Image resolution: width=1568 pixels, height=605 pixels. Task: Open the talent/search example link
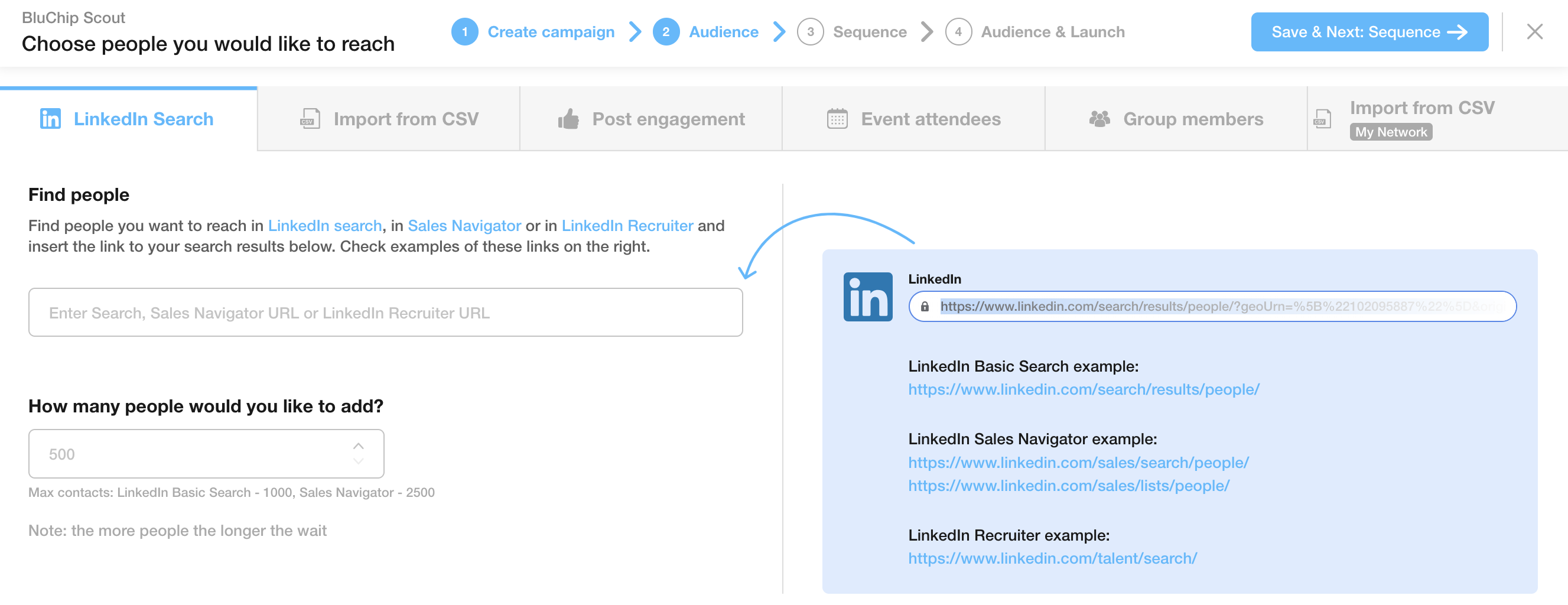1052,559
